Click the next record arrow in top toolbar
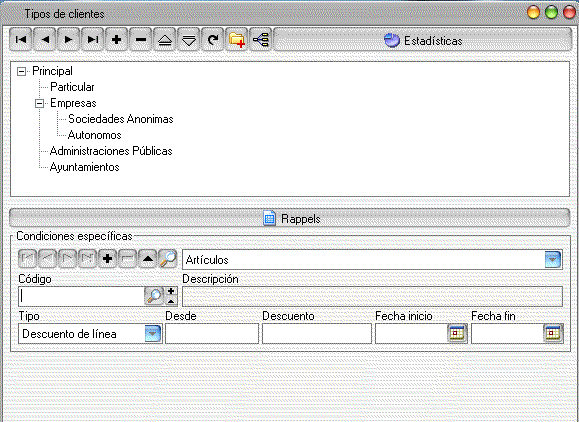Image resolution: width=579 pixels, height=422 pixels. 68,39
